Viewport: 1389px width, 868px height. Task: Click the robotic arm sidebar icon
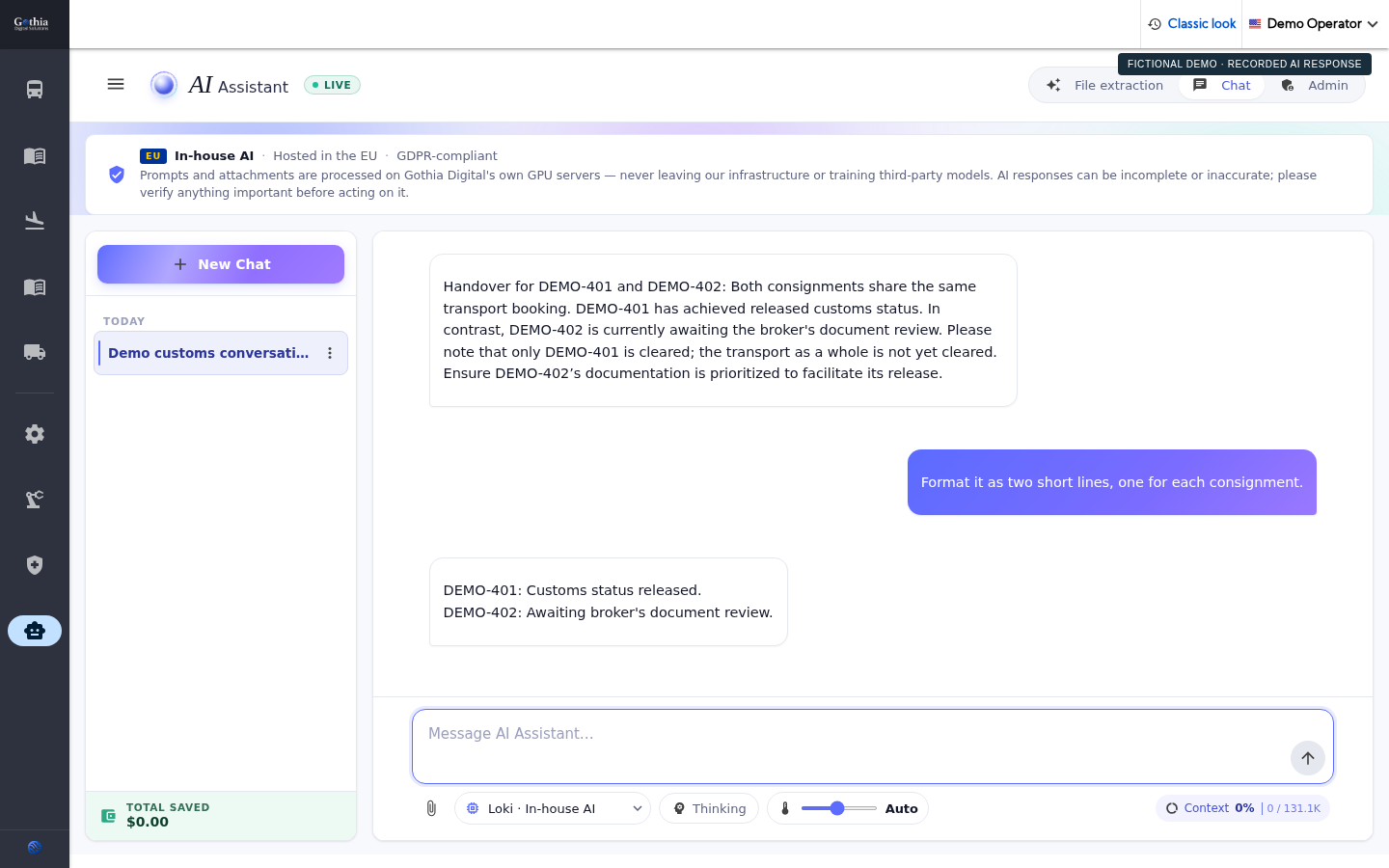click(35, 500)
